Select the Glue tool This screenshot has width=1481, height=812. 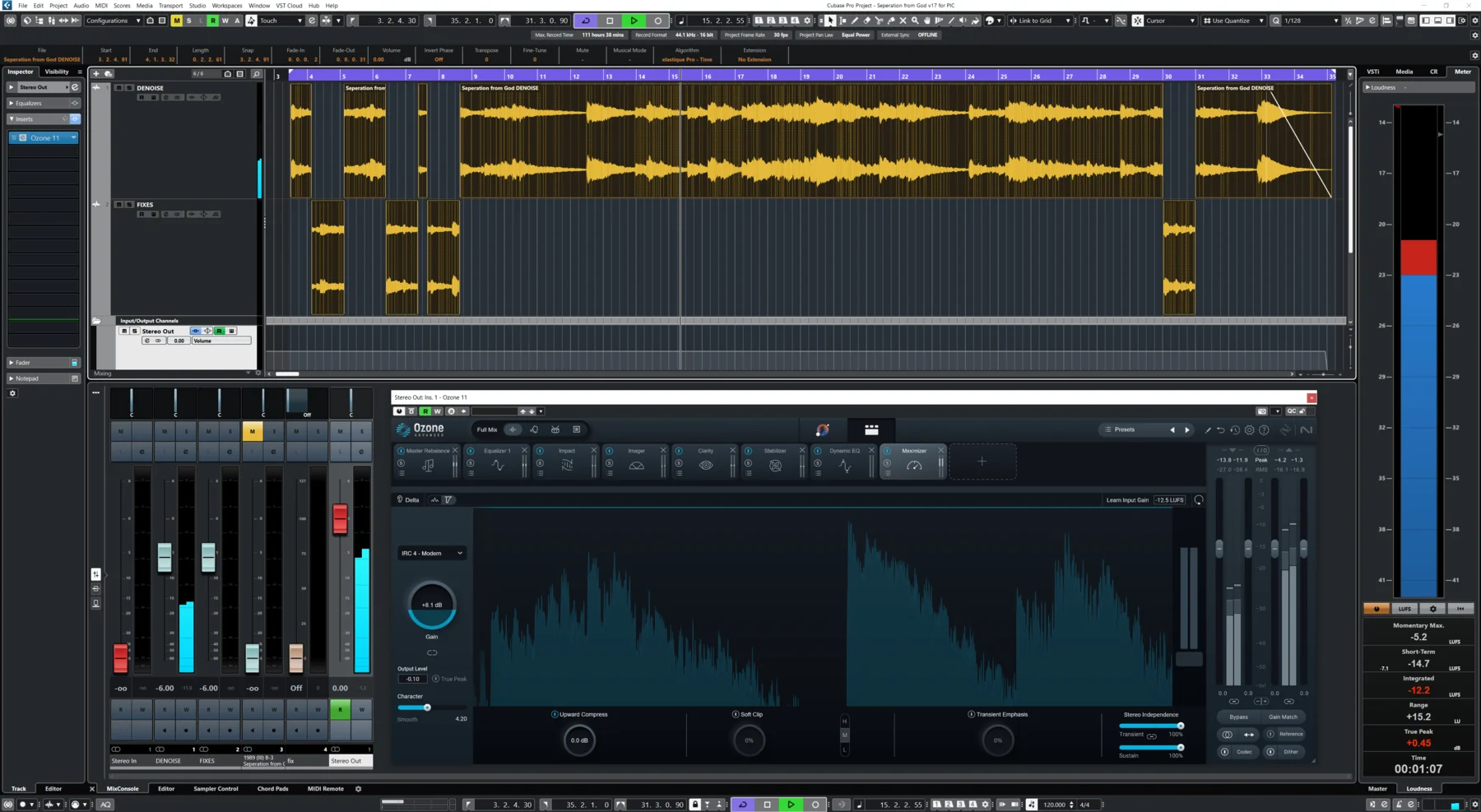click(x=891, y=21)
